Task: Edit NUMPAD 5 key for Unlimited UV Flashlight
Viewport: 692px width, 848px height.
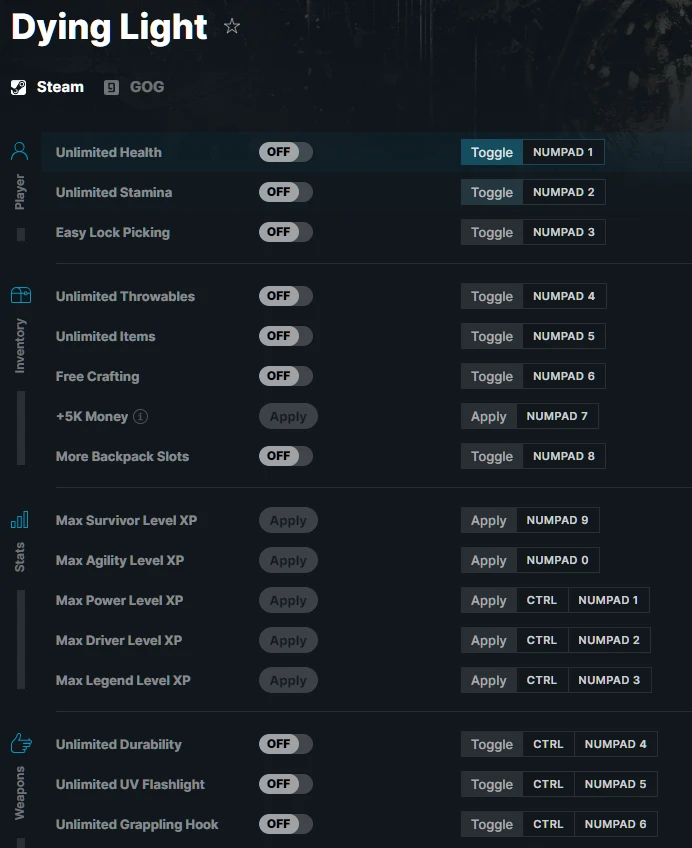Action: (616, 784)
